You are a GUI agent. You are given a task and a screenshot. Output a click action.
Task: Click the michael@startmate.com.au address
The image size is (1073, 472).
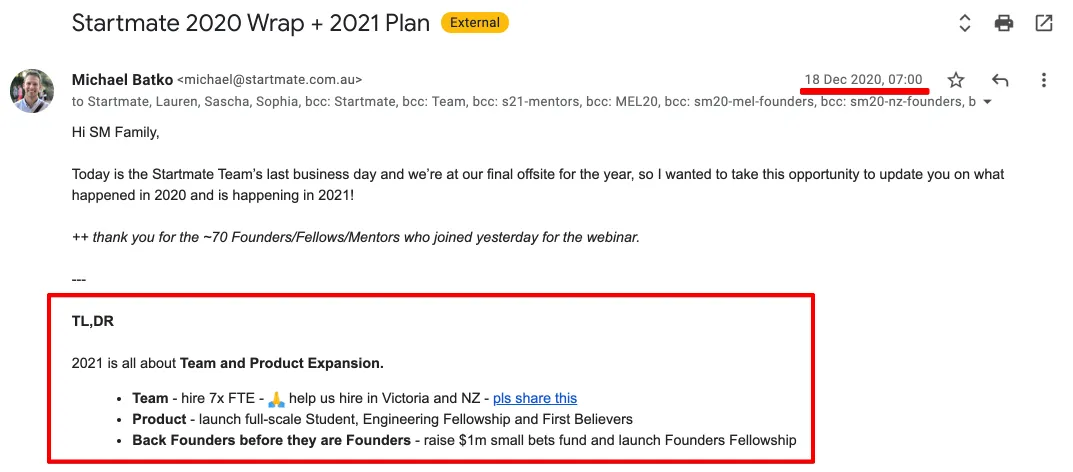270,80
